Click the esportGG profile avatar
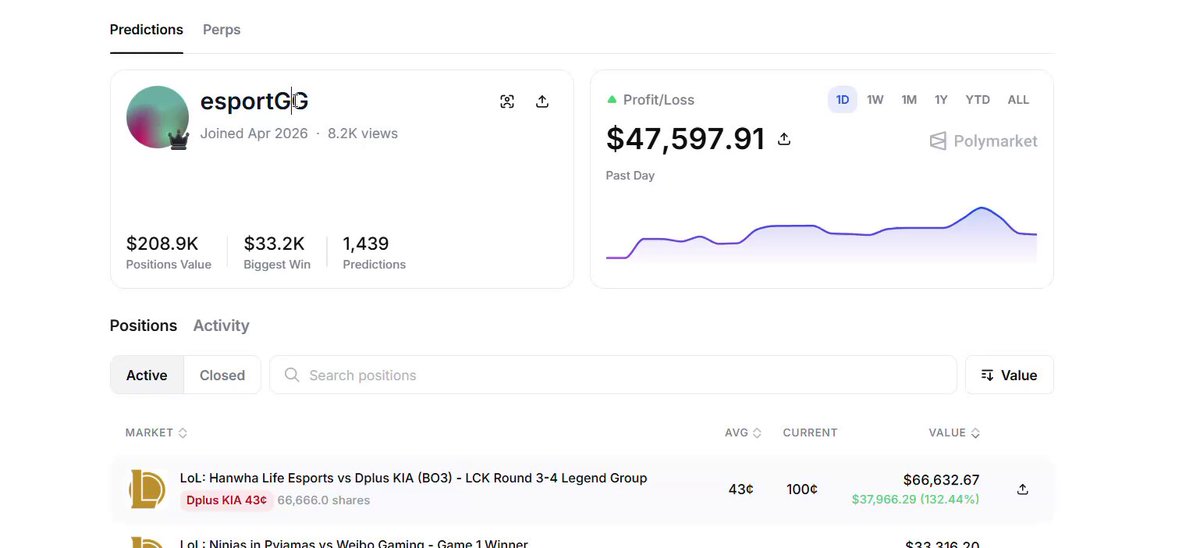 157,117
